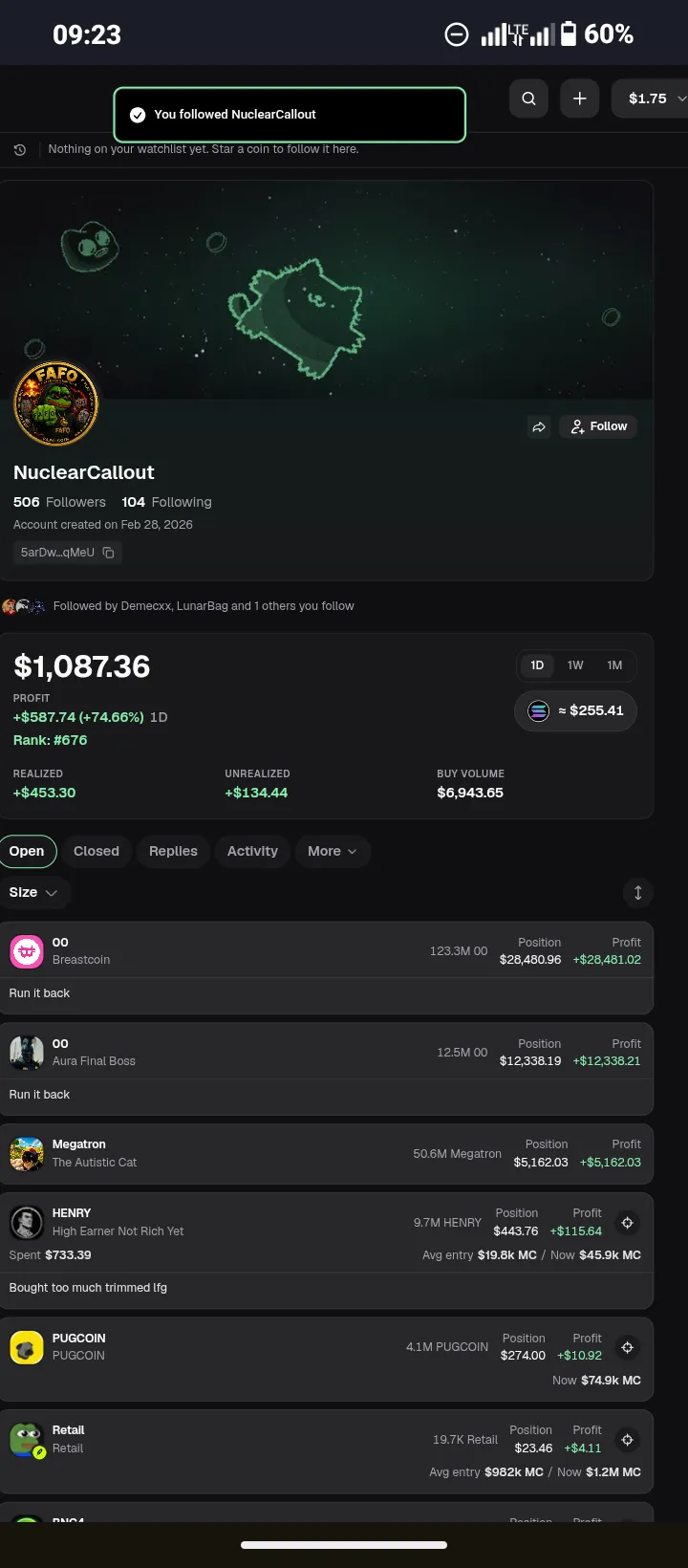The height and width of the screenshot is (1568, 688).
Task: Copy wallet address 5arDw...qMeU icon
Action: click(108, 553)
